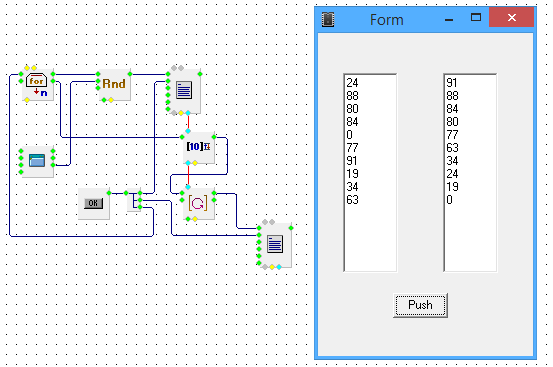Select value 24 in left list
The height and width of the screenshot is (367, 553).
[352, 83]
